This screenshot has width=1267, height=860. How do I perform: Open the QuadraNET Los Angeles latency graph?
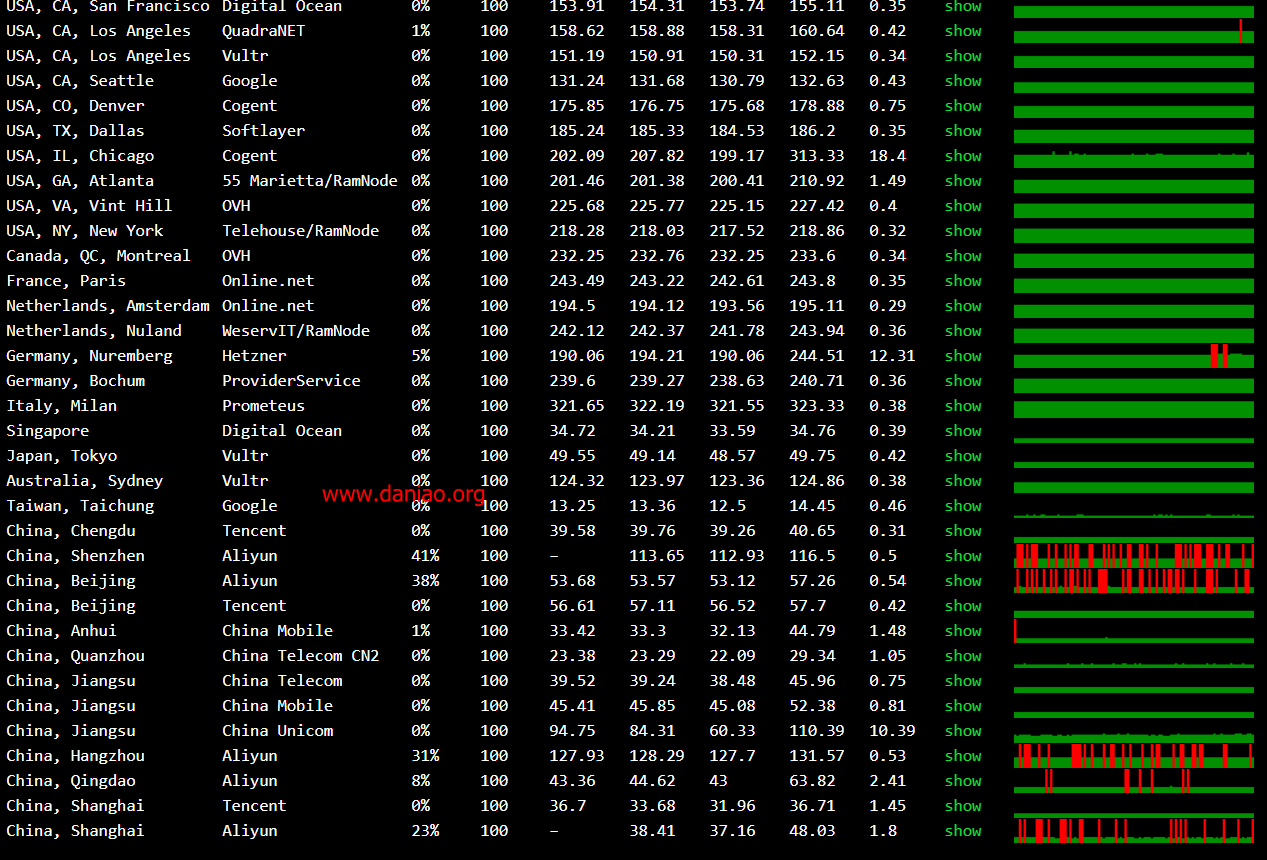click(1134, 31)
